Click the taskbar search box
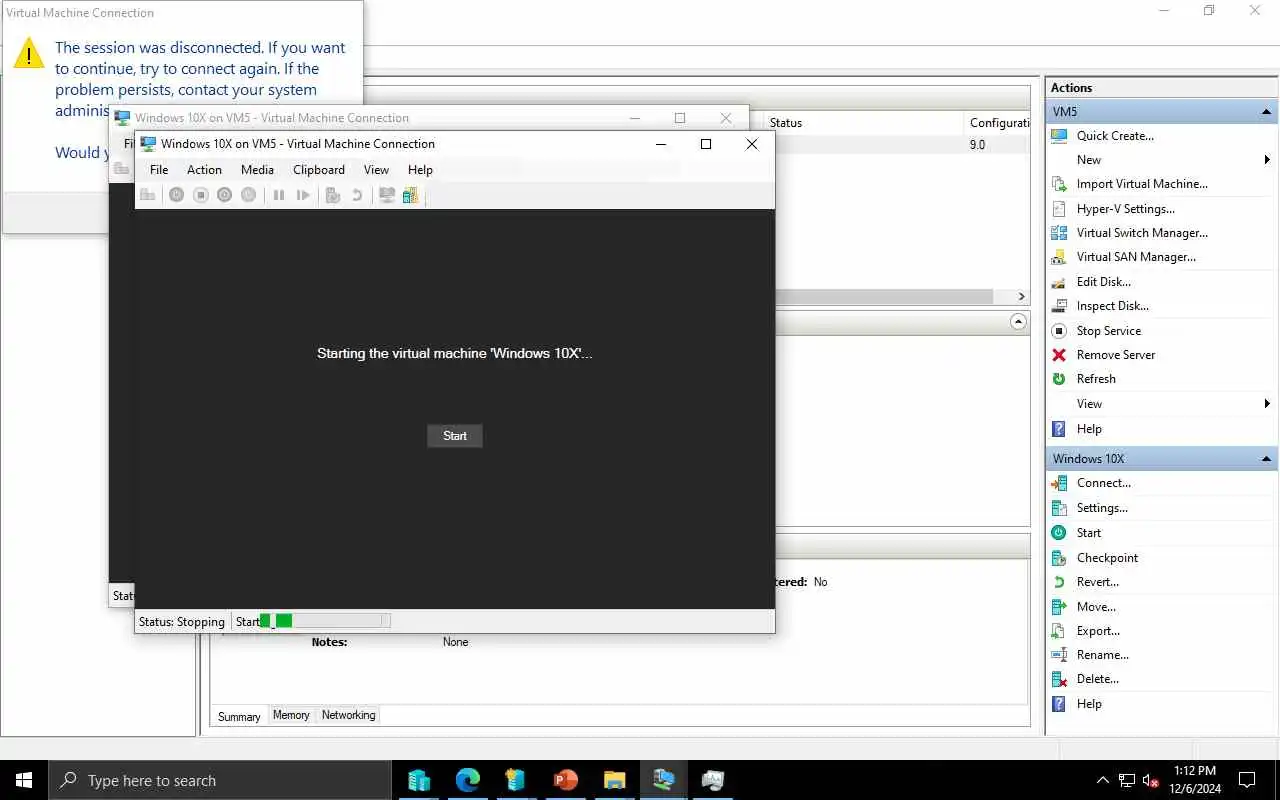This screenshot has width=1280, height=800. 220,780
